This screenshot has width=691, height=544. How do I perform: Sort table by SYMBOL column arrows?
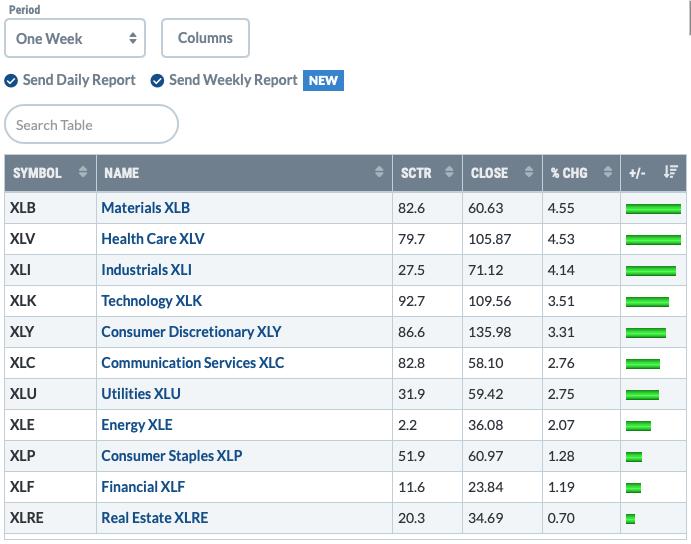tap(82, 172)
